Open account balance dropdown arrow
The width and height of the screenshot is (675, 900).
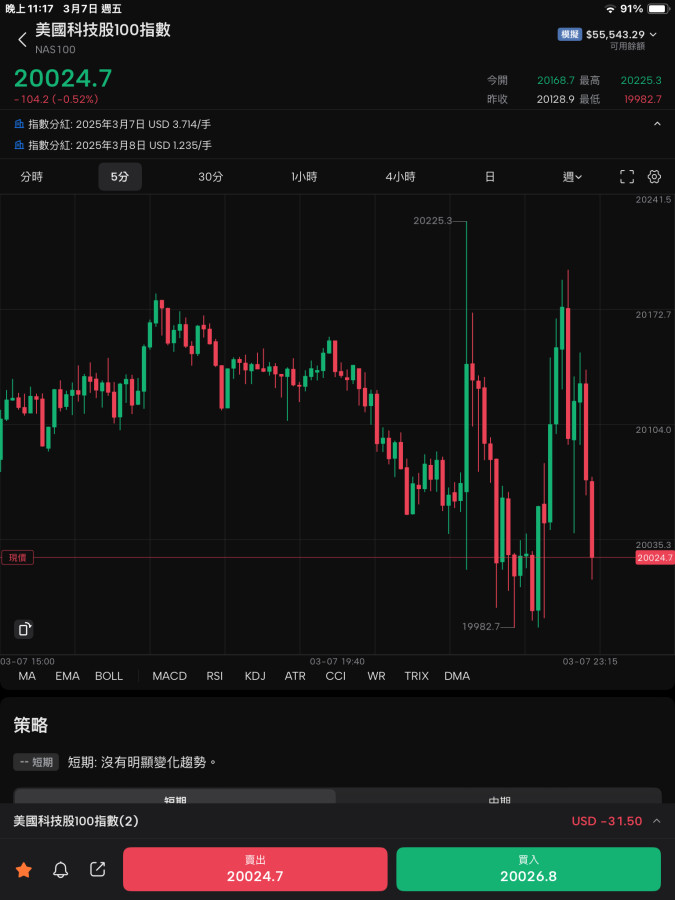(x=653, y=35)
